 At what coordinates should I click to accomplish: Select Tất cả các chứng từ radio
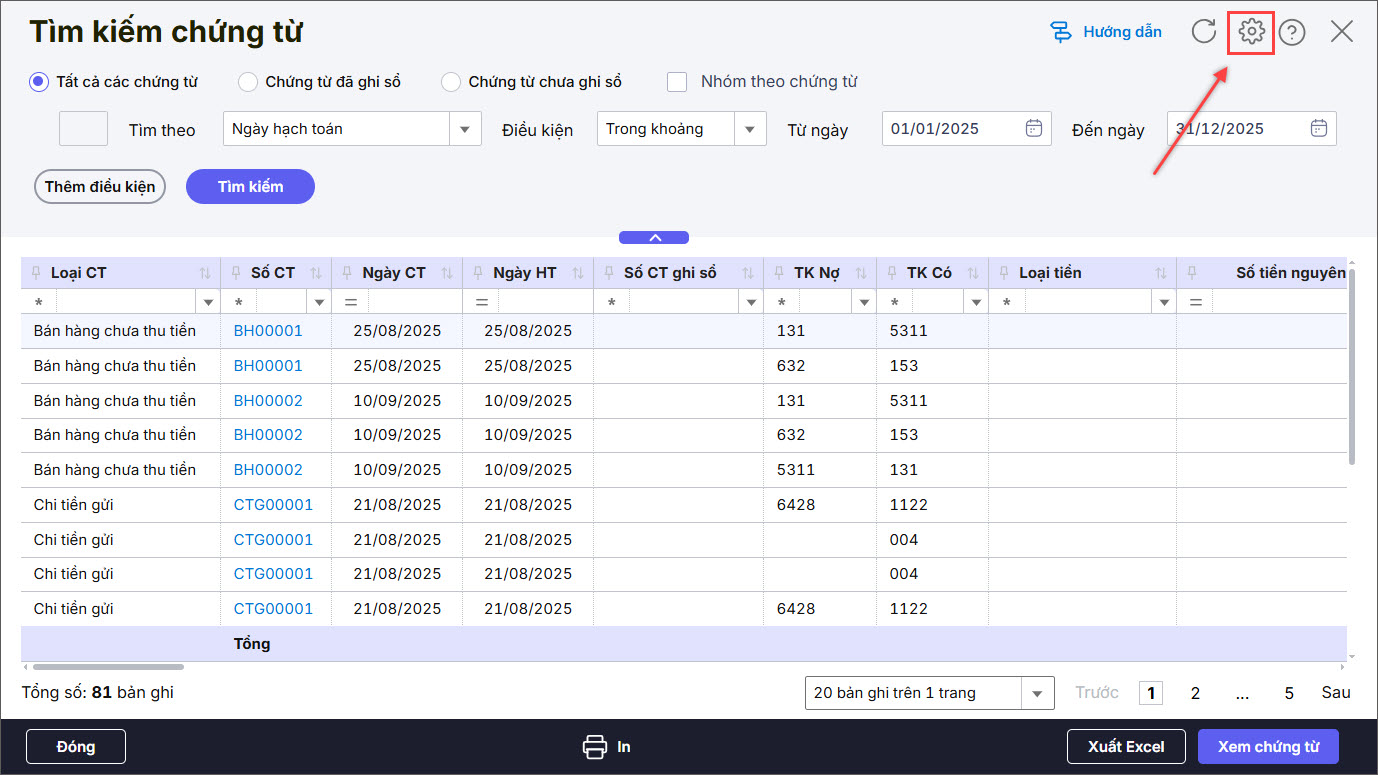tap(39, 82)
